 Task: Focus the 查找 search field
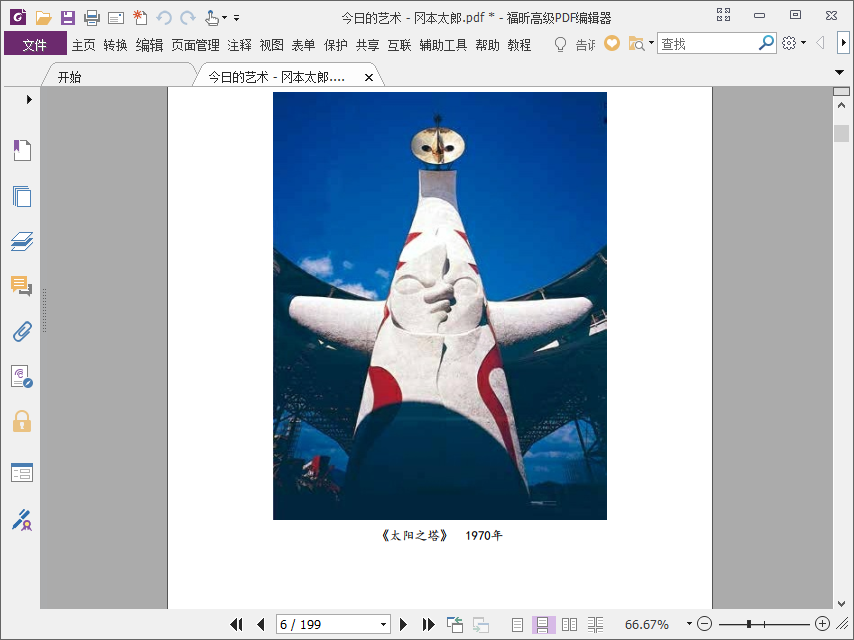point(707,44)
